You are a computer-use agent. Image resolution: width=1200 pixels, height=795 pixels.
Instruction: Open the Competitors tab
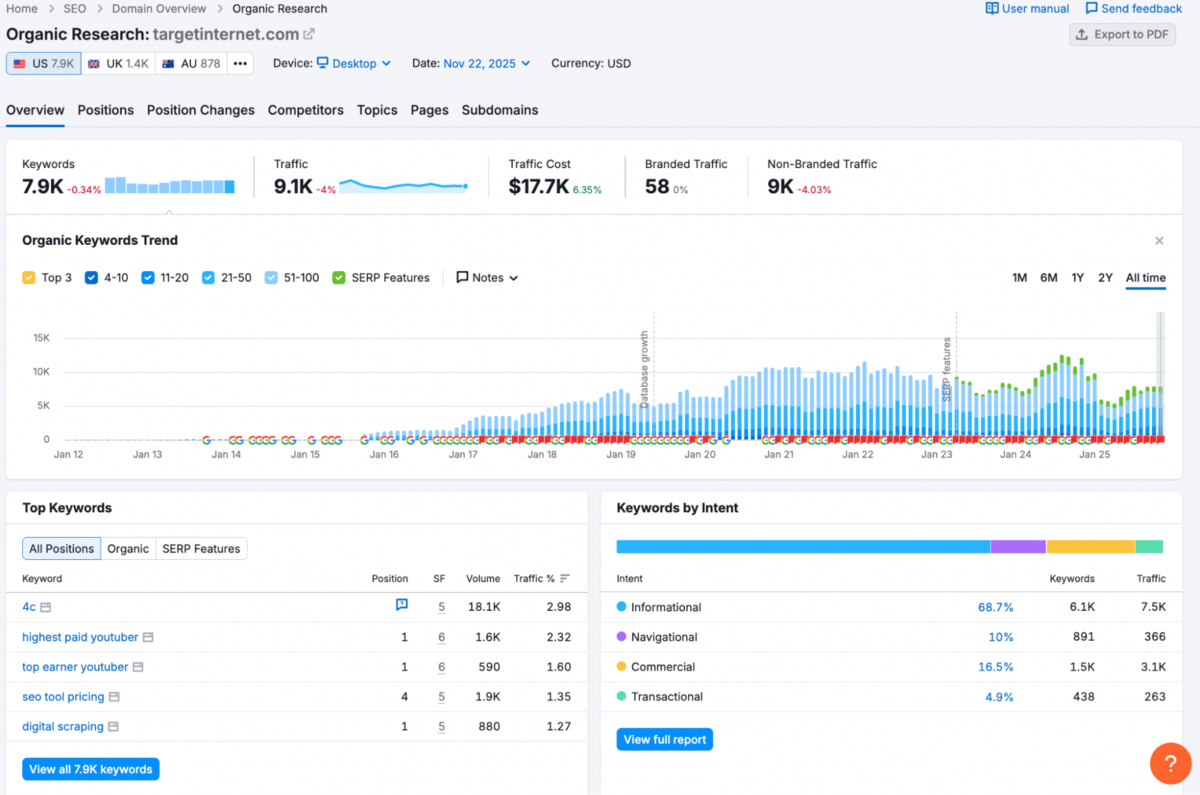306,110
